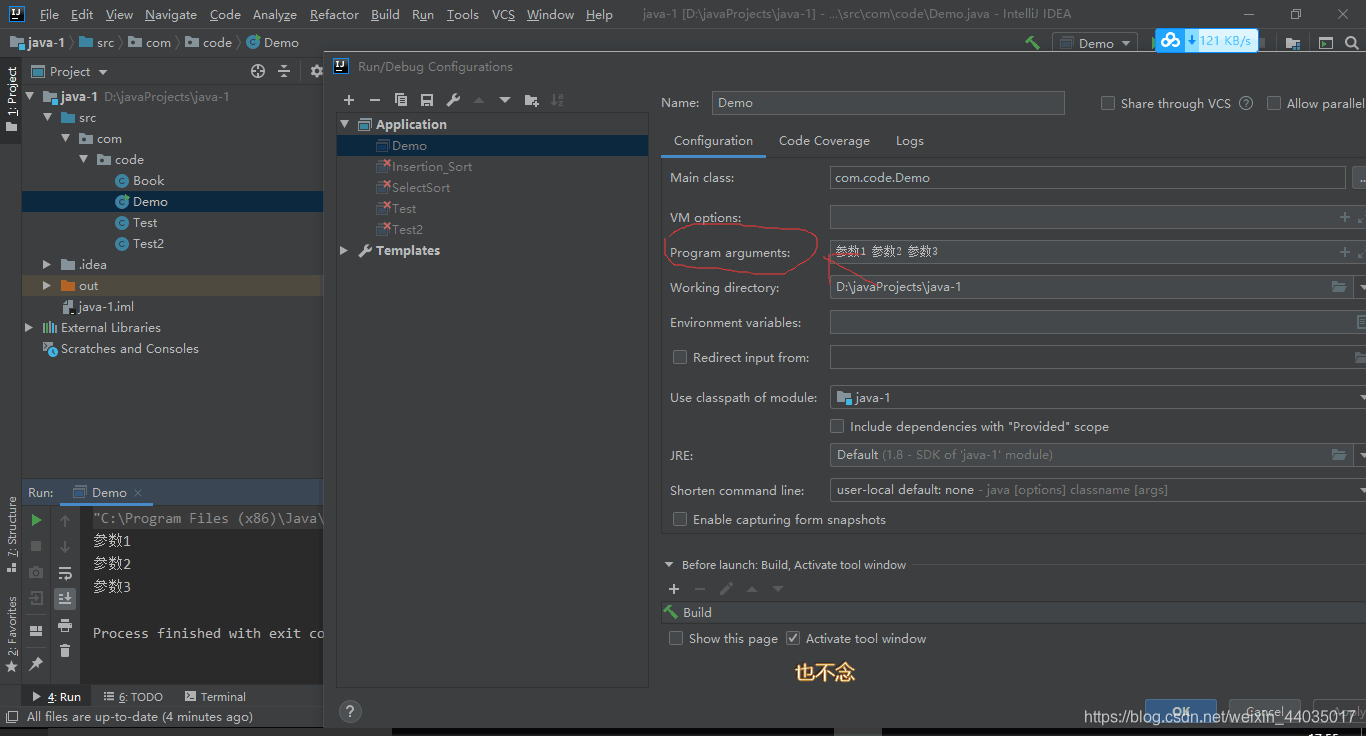Browse JRE location folder icon
Screen dimensions: 1366x736
click(x=1339, y=455)
